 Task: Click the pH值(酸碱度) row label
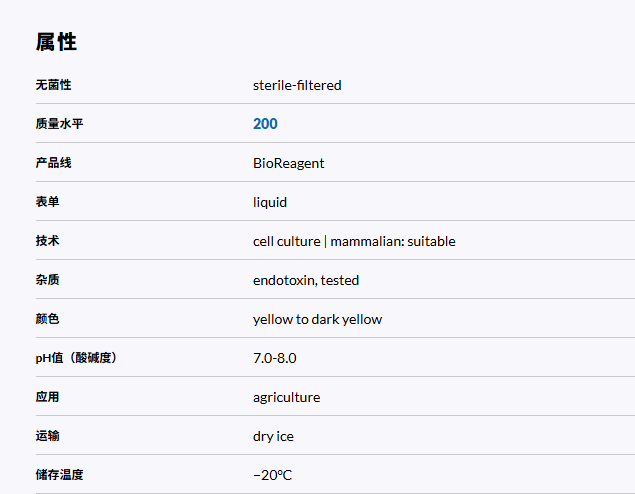tap(76, 358)
